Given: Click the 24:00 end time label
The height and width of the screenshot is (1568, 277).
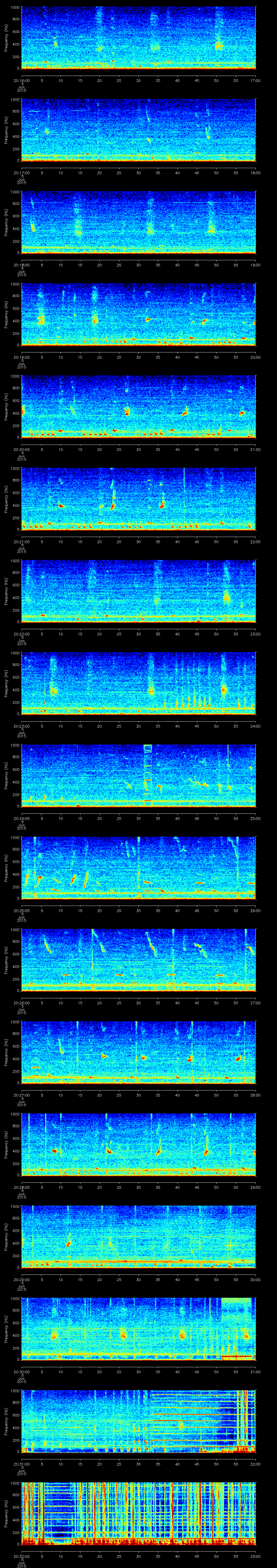Looking at the screenshot, I should (x=256, y=726).
